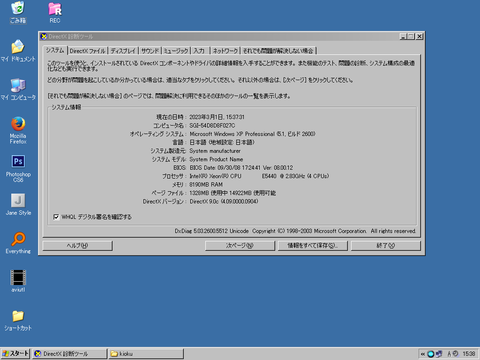Open the スタート menu
Image resolution: width=480 pixels, height=360 pixels.
click(x=15, y=354)
